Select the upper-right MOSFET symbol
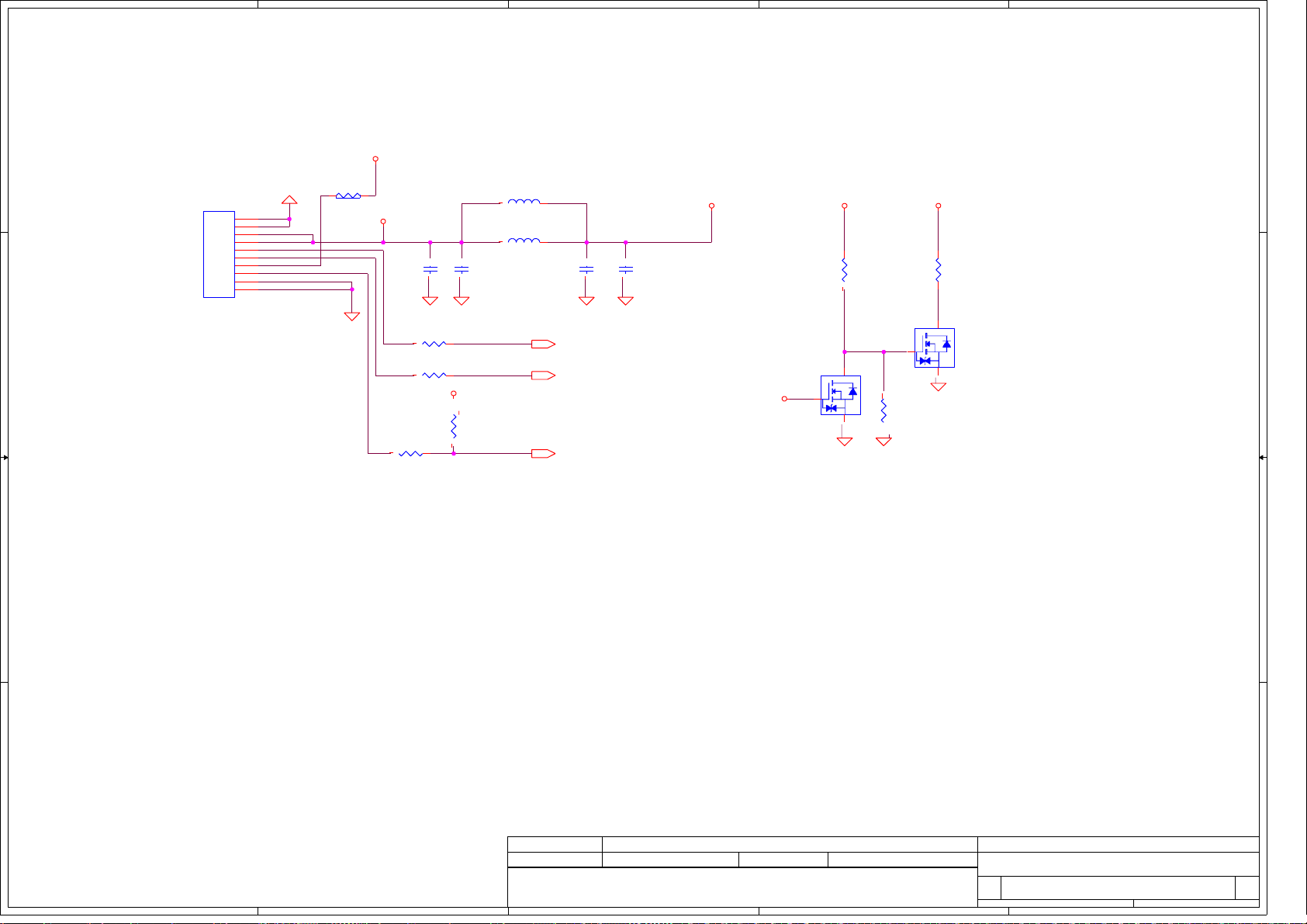The image size is (1307, 924). point(934,348)
